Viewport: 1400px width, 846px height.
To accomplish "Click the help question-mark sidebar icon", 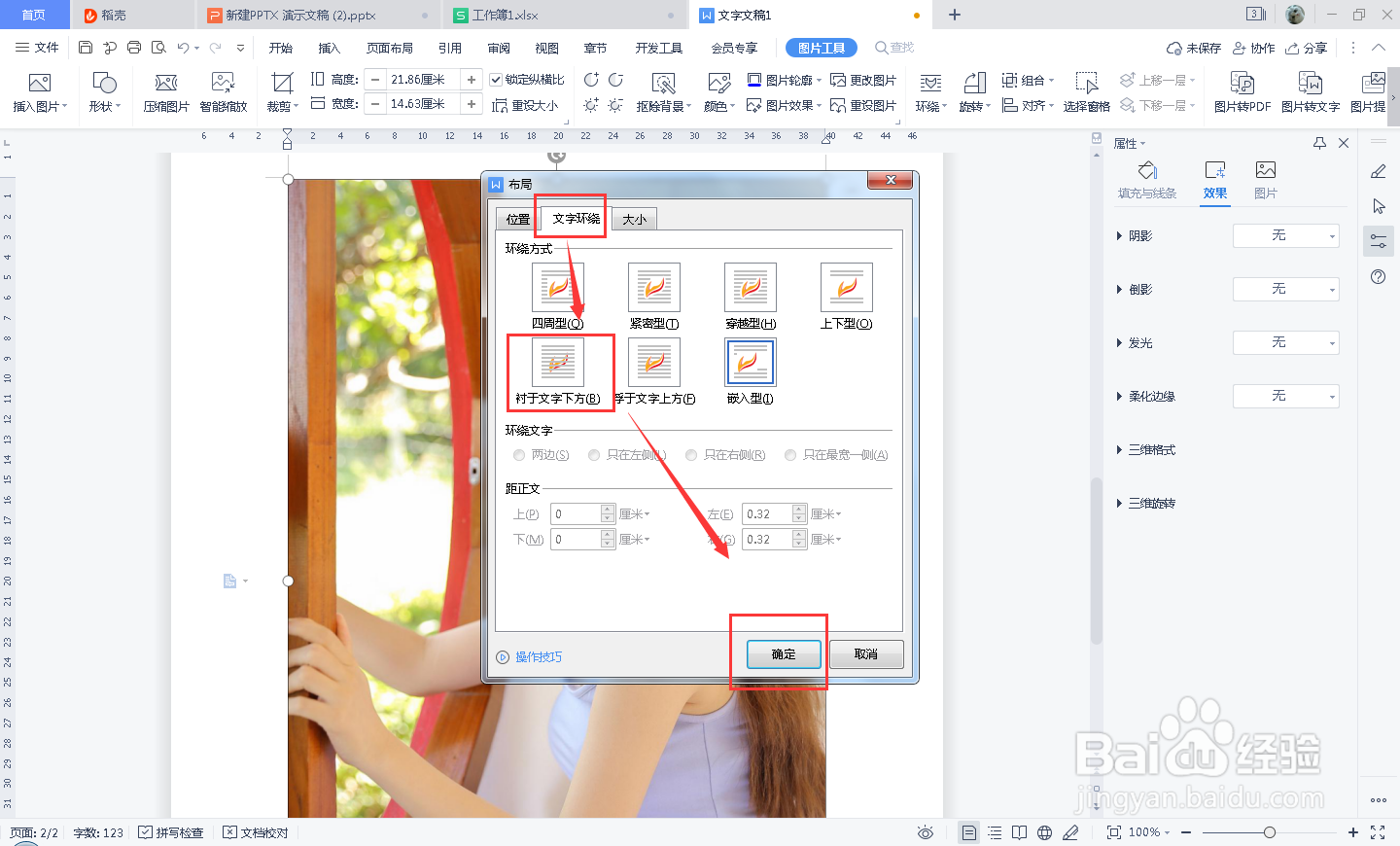I will click(x=1378, y=277).
